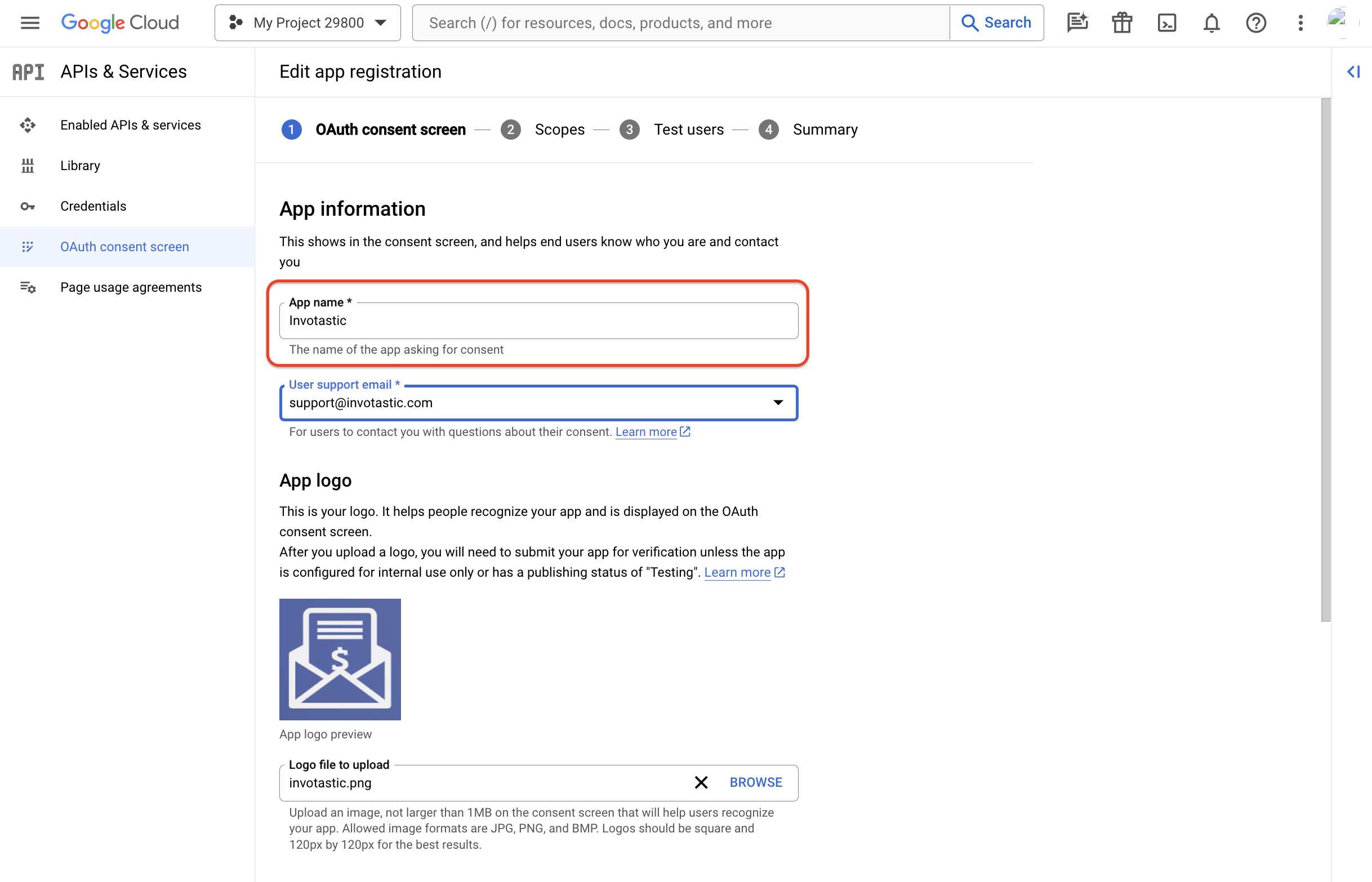Viewport: 1372px width, 882px height.
Task: Click the Credentials key icon
Action: point(28,206)
